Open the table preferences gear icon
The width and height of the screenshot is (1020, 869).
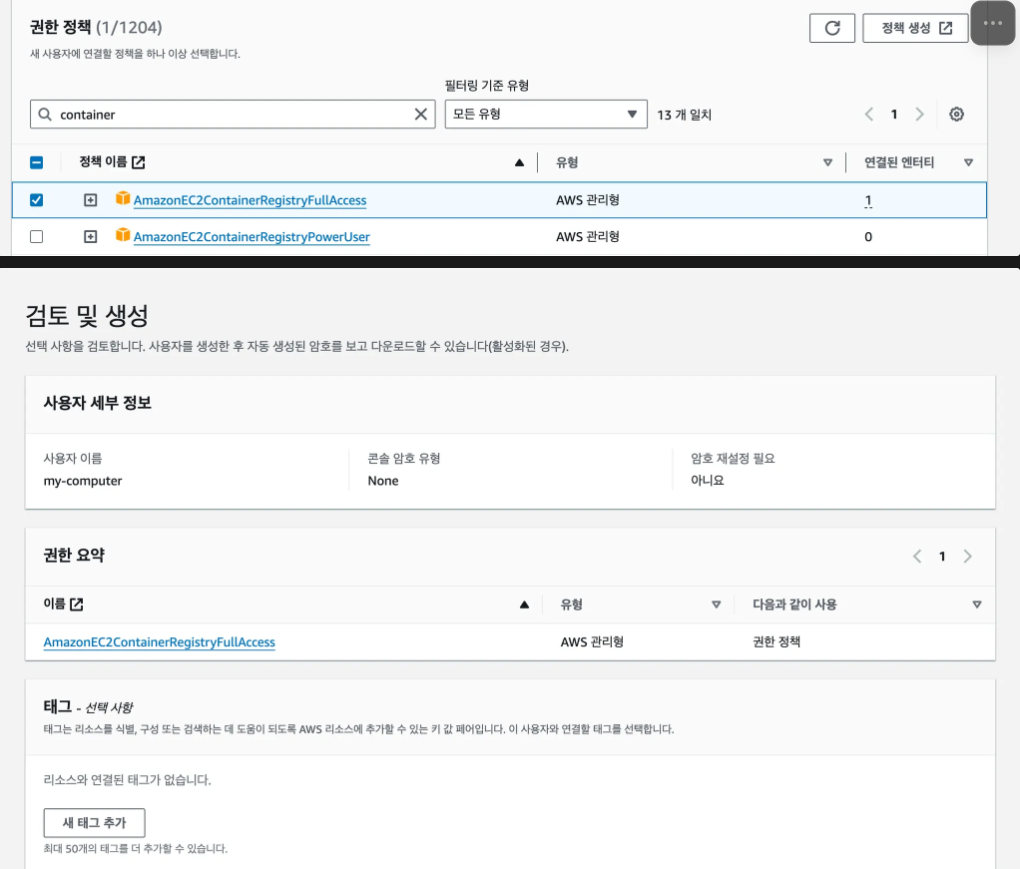click(x=956, y=114)
